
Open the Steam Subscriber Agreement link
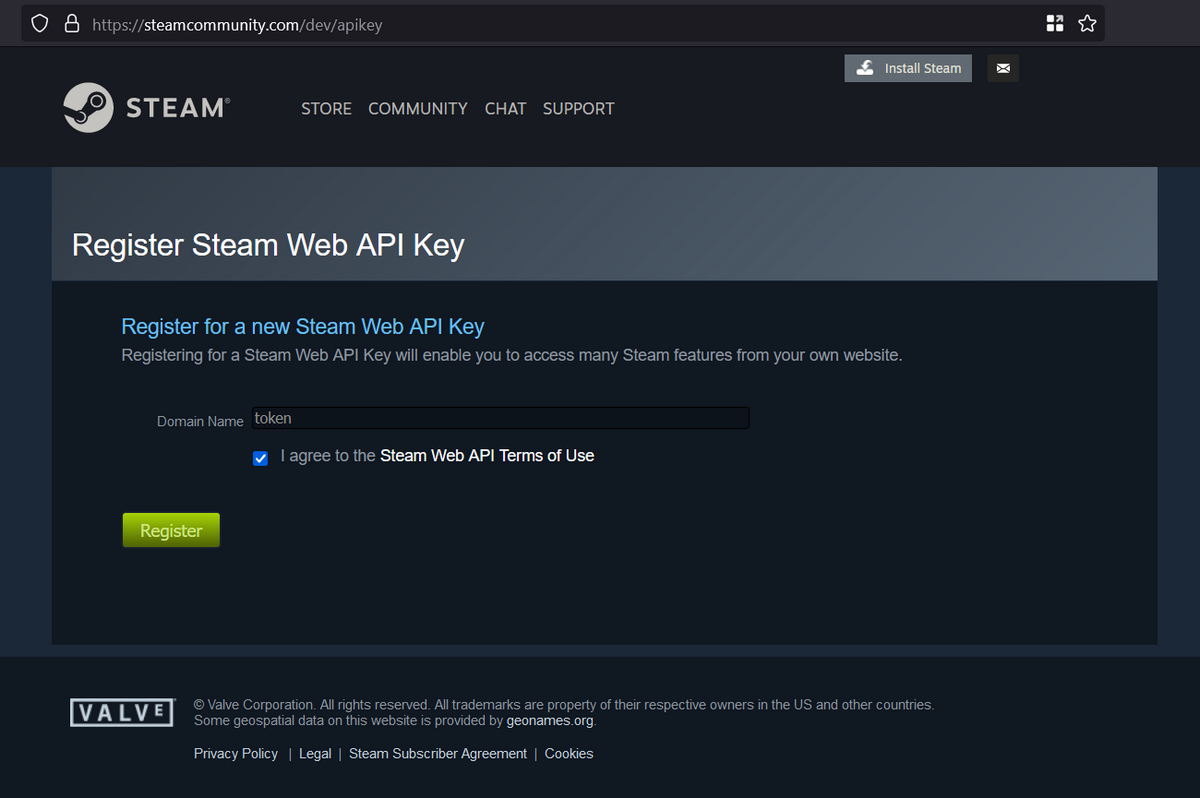[437, 754]
